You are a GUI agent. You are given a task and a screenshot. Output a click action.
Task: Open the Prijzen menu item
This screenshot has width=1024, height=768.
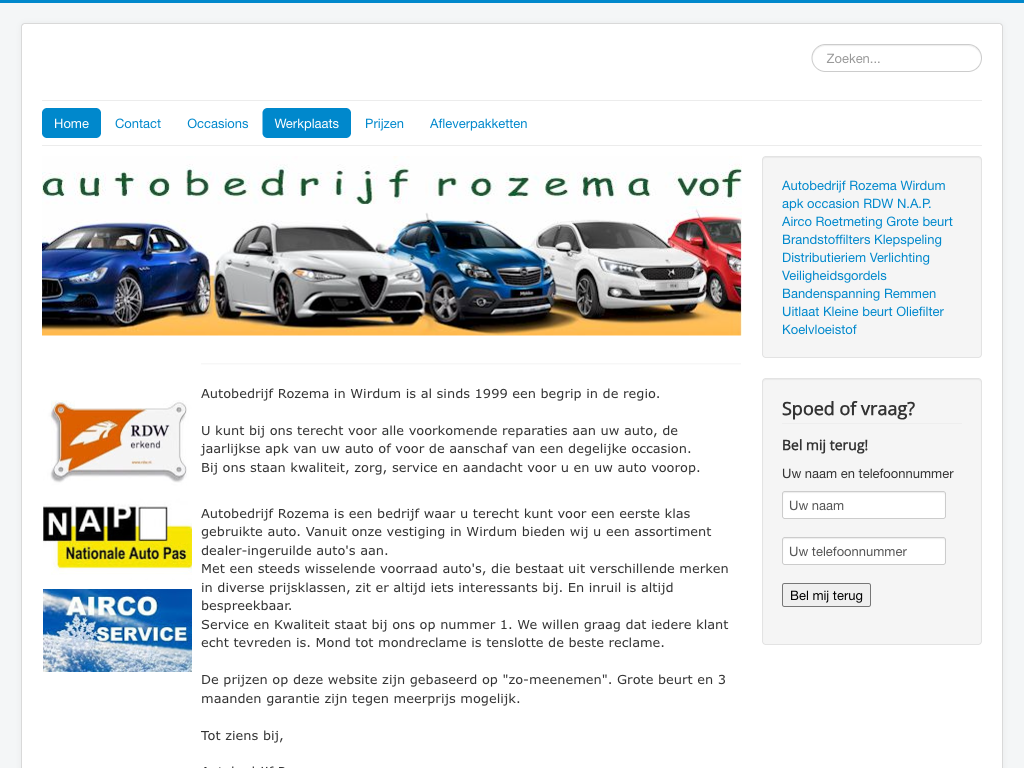tap(384, 123)
